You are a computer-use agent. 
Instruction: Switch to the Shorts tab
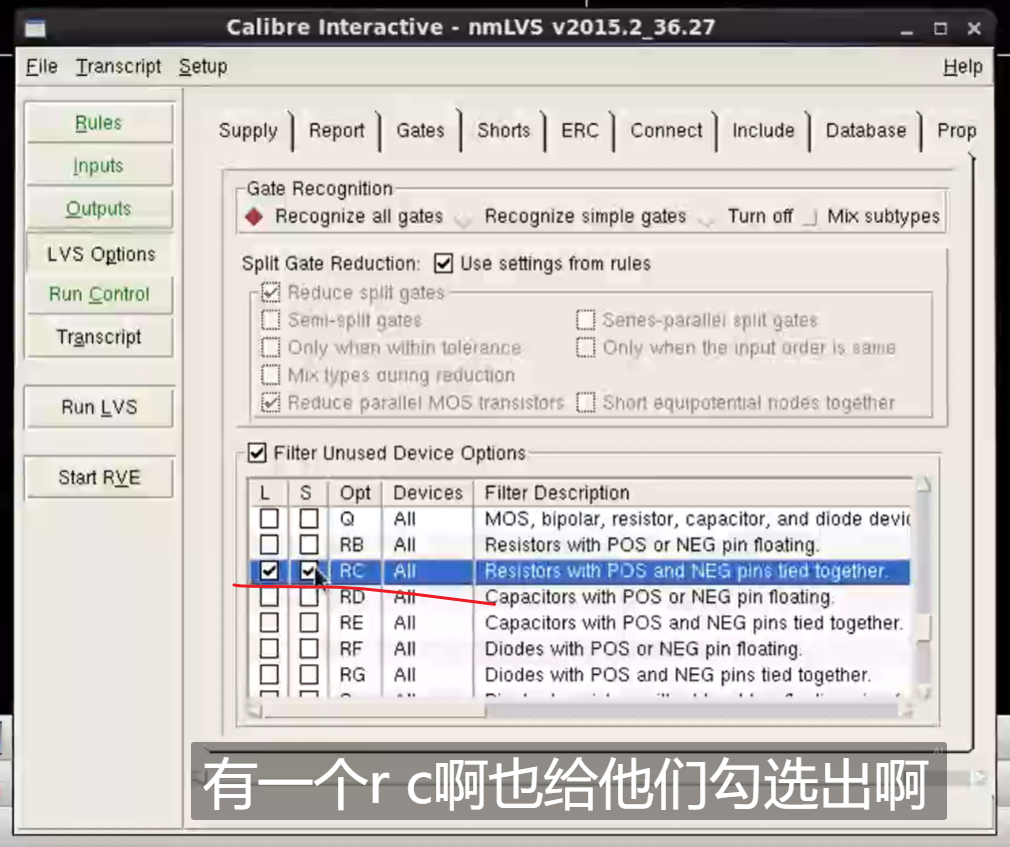(503, 131)
